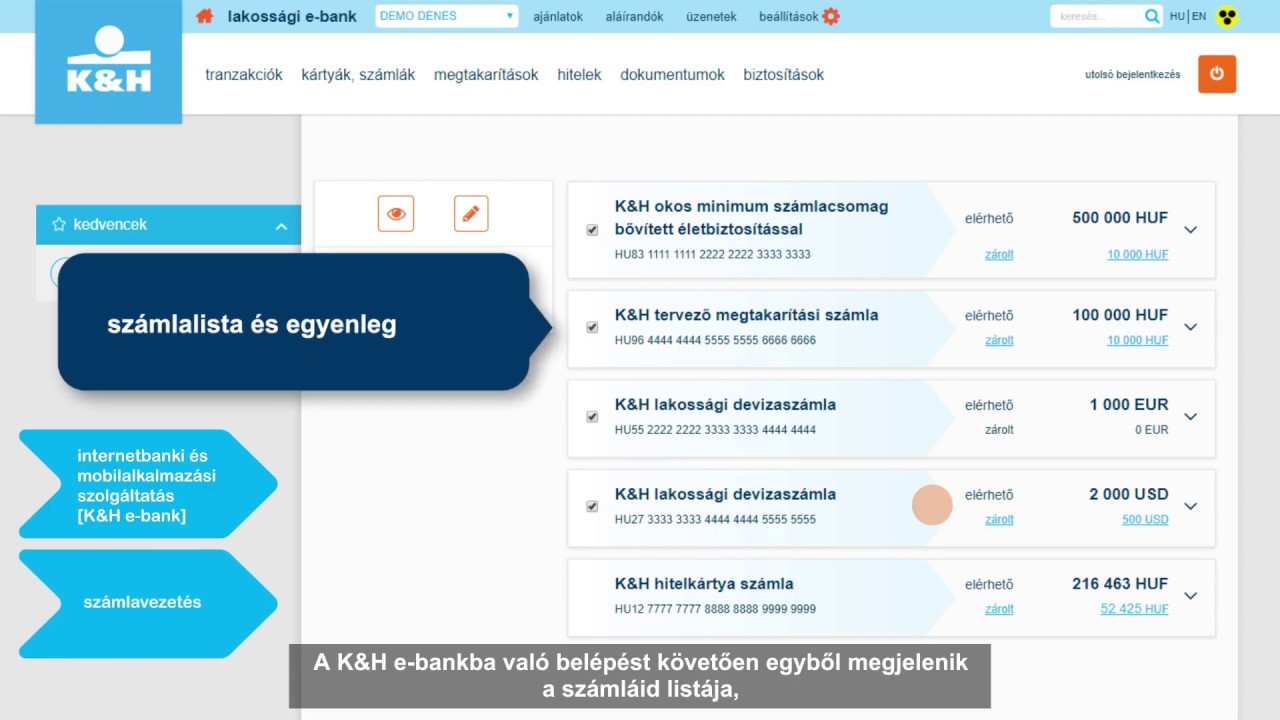1280x720 pixels.
Task: Open üzenetek in the top bar
Action: coord(711,17)
